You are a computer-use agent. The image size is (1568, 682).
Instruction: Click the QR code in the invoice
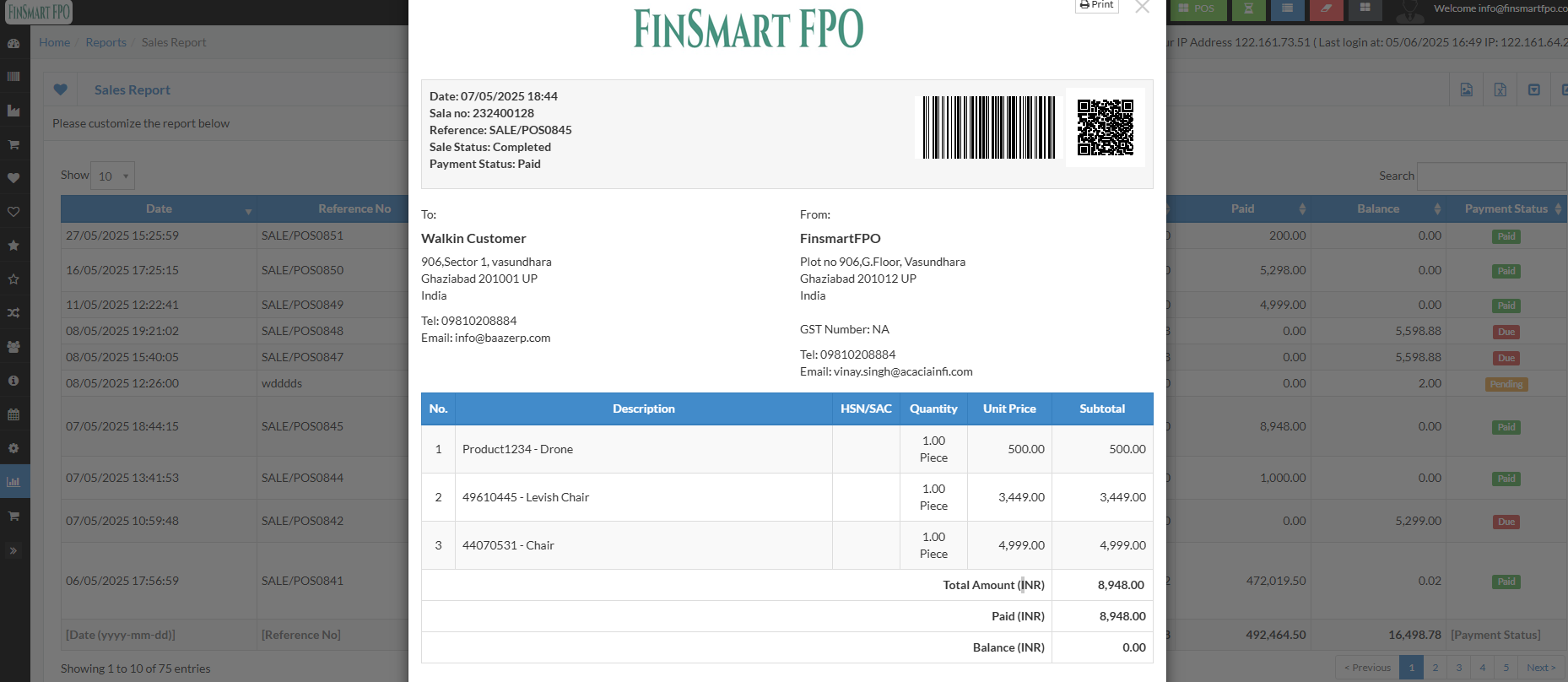pos(1105,127)
